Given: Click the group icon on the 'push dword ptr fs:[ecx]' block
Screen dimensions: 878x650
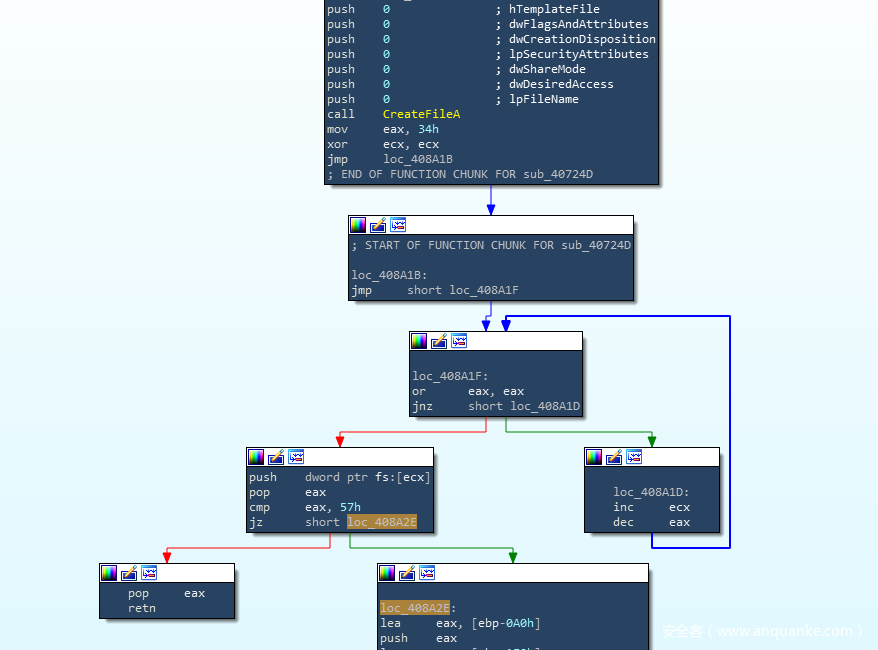Looking at the screenshot, I should 296,457.
